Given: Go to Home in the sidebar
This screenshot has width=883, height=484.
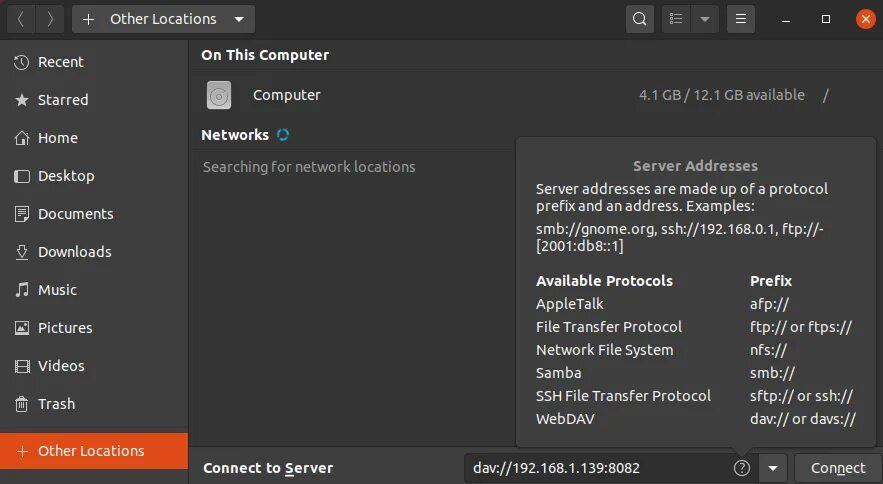Looking at the screenshot, I should [x=57, y=138].
